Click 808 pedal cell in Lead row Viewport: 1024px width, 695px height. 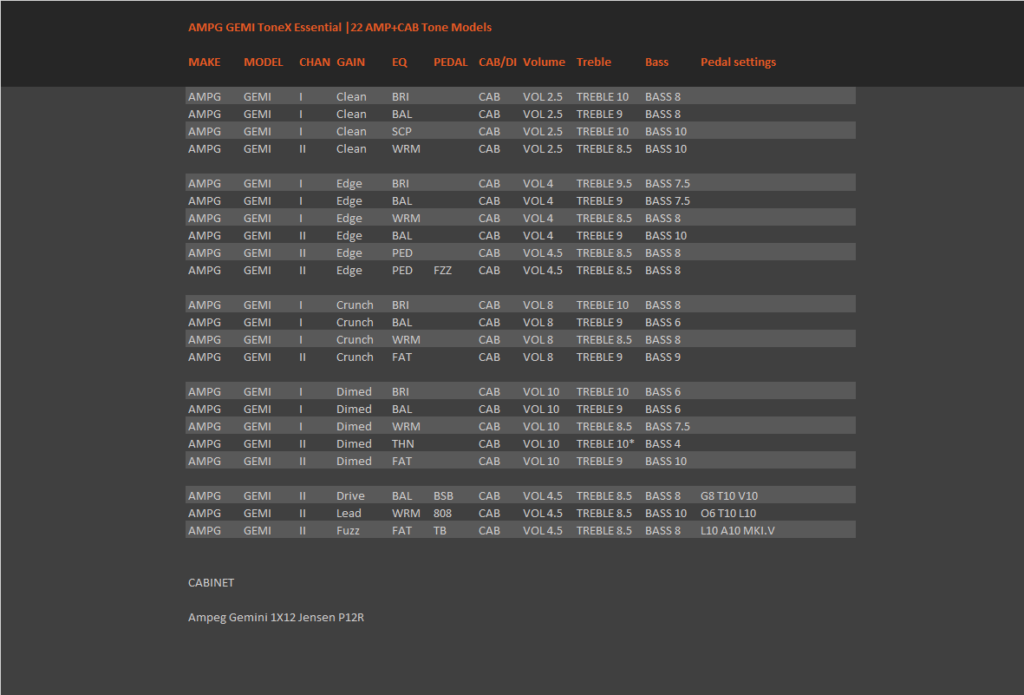pos(442,513)
